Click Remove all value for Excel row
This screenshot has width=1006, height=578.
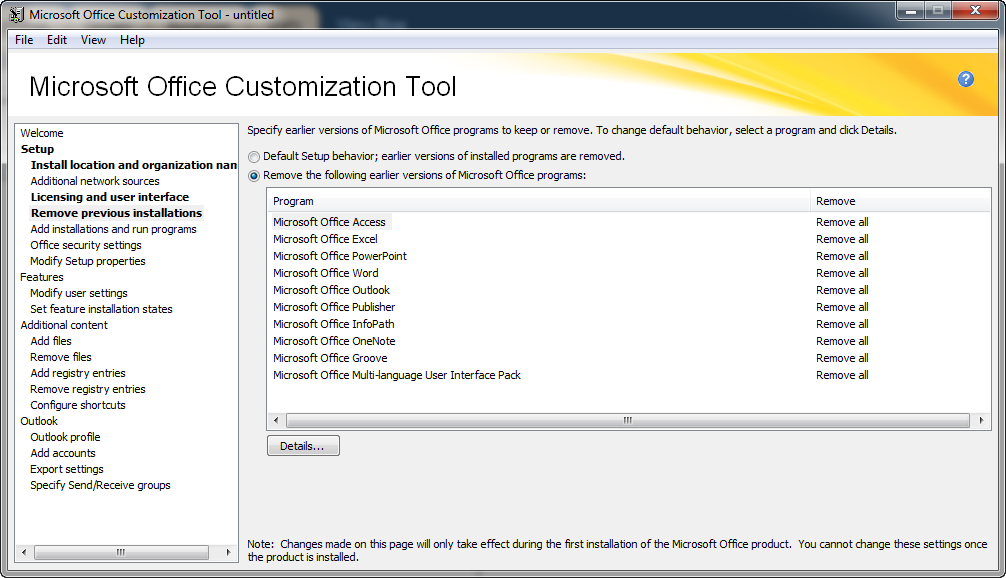[x=842, y=239]
